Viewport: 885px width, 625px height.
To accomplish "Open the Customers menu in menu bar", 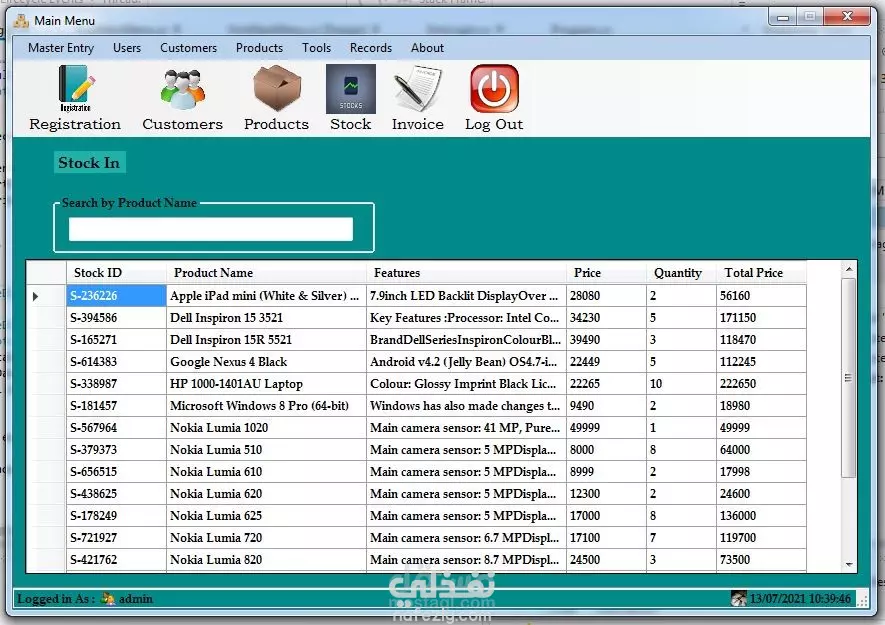I will coord(189,48).
